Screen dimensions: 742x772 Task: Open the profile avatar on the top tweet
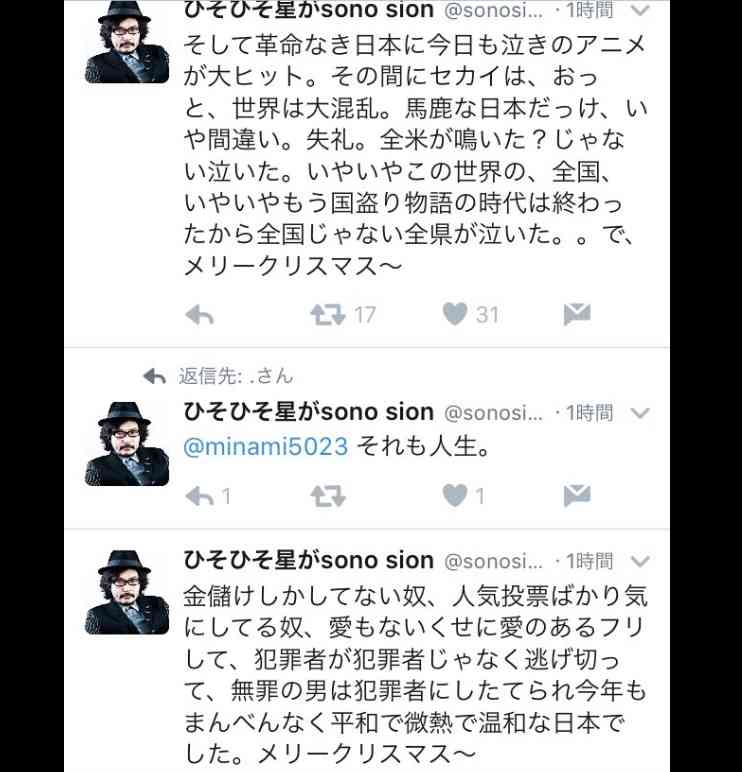click(127, 41)
